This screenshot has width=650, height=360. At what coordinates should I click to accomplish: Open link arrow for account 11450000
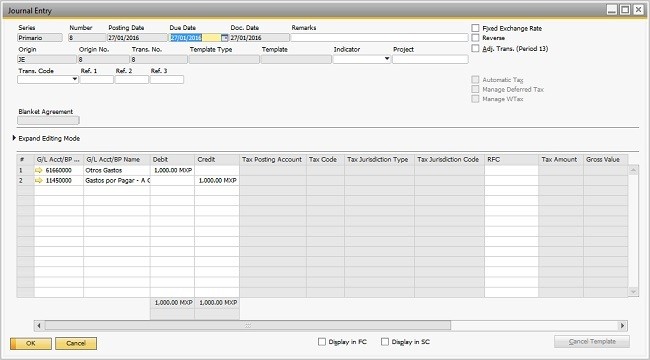click(39, 180)
